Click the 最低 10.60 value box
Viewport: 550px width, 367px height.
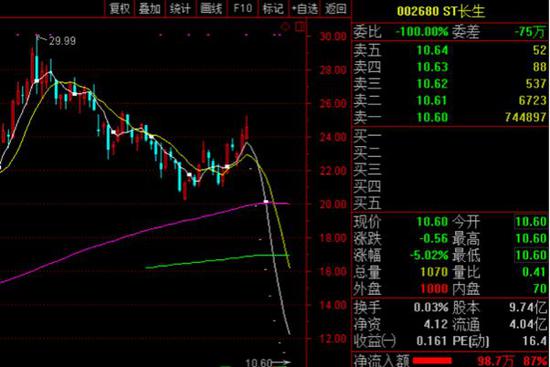click(531, 255)
